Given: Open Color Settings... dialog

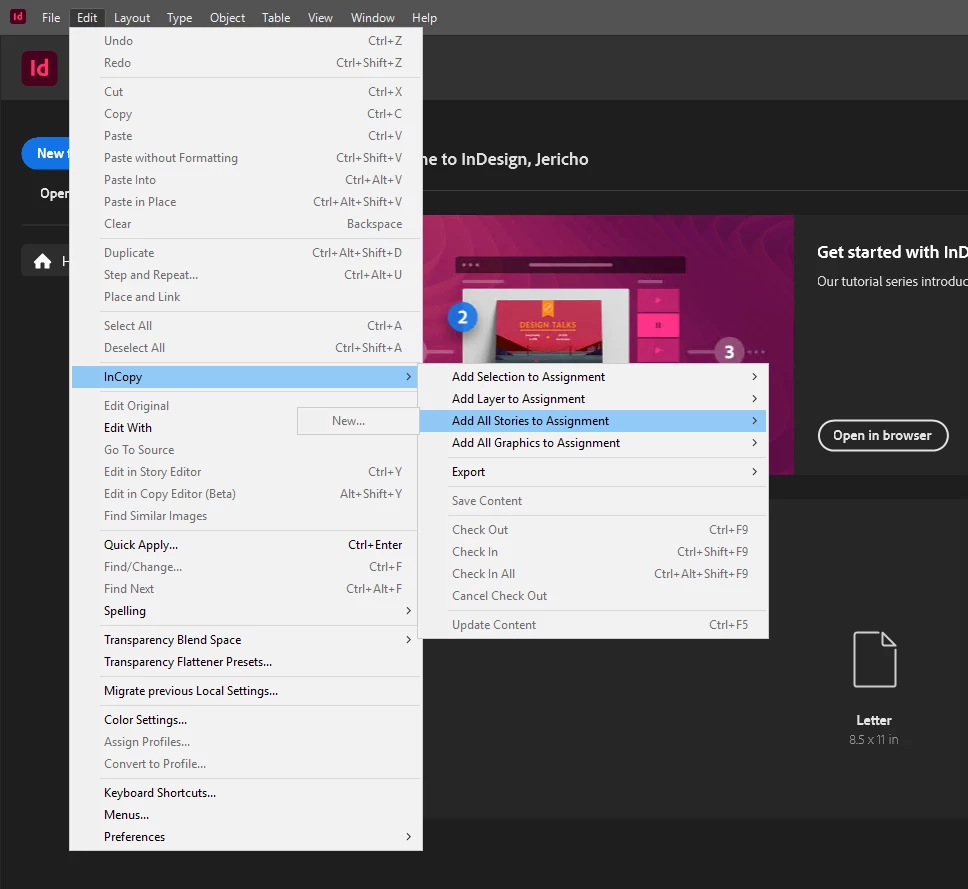Looking at the screenshot, I should click(245, 720).
